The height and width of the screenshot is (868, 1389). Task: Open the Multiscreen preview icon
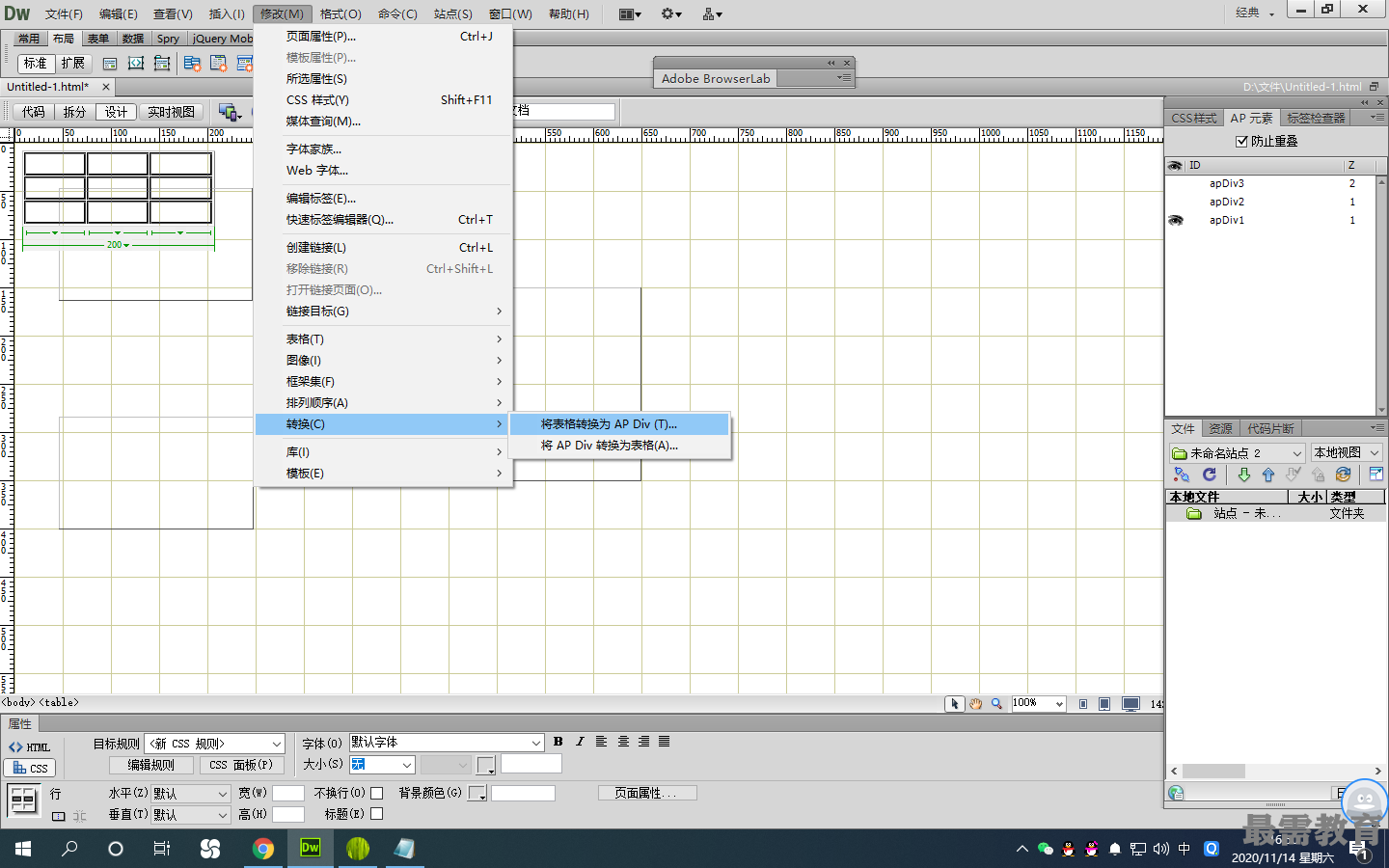coord(230,113)
